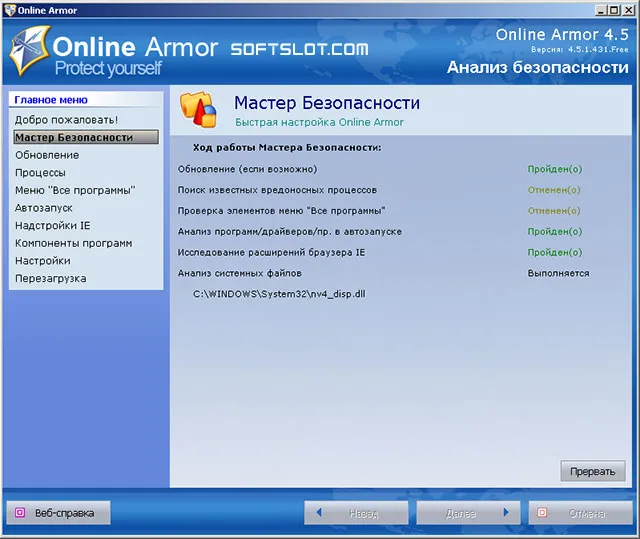Select the Перезагрузка menu entry
Image resolution: width=640 pixels, height=539 pixels.
point(51,278)
